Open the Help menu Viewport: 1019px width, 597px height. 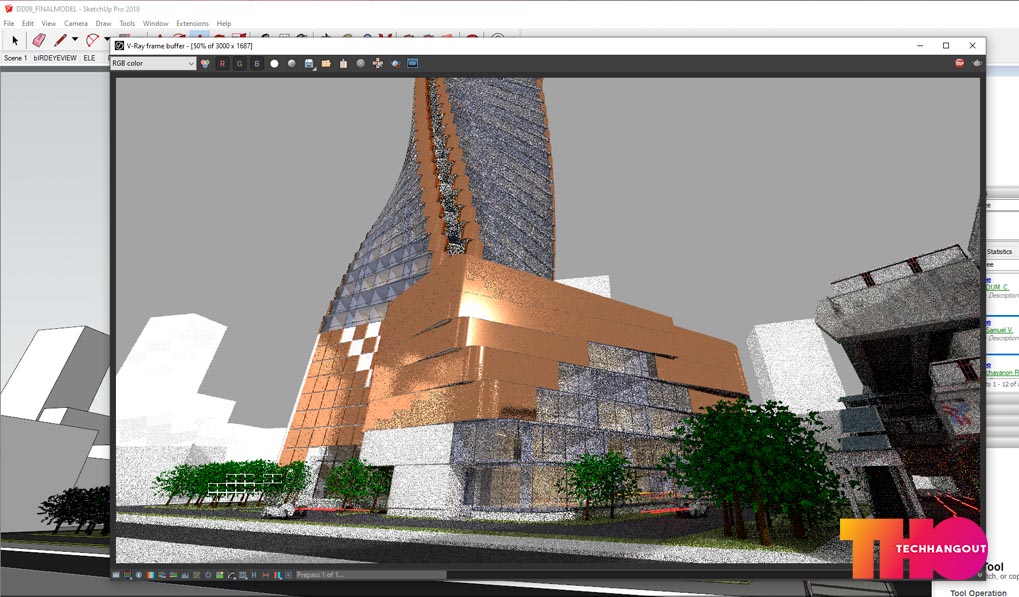pos(224,23)
